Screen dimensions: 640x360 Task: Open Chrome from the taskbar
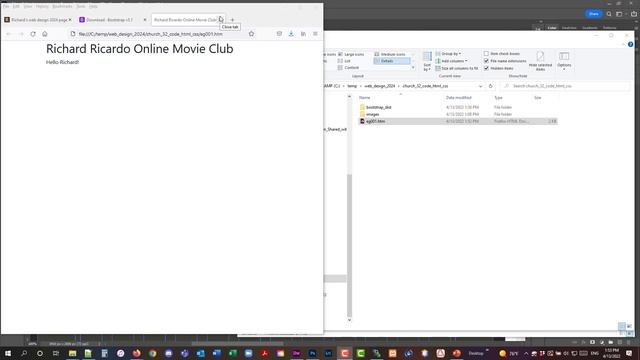pyautogui.click(x=153, y=353)
